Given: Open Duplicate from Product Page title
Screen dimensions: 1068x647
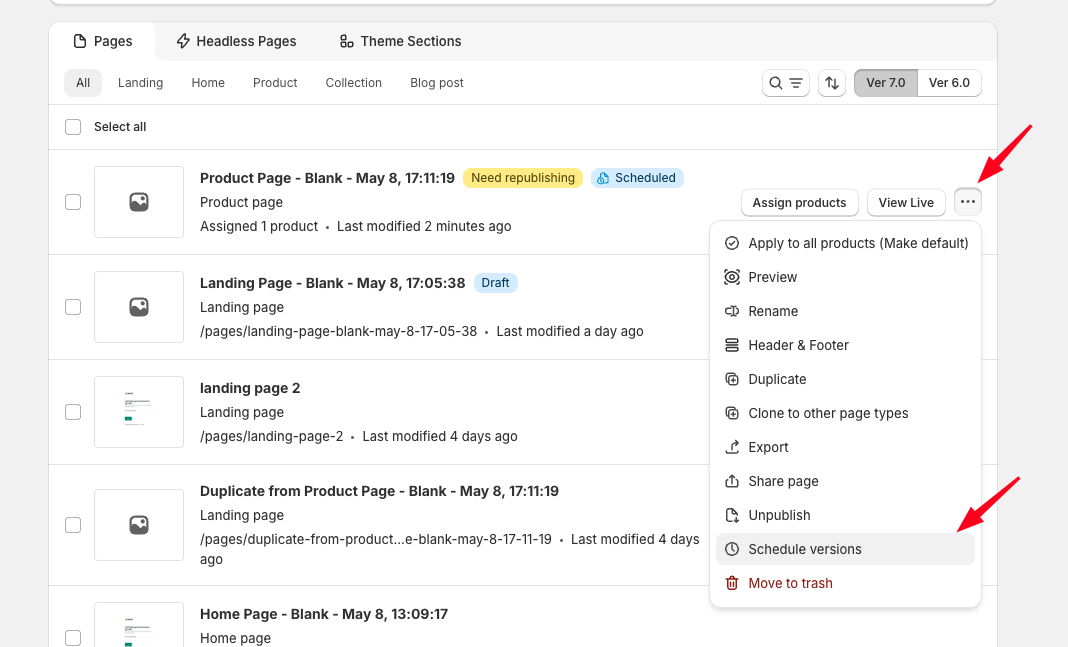Looking at the screenshot, I should tap(379, 491).
